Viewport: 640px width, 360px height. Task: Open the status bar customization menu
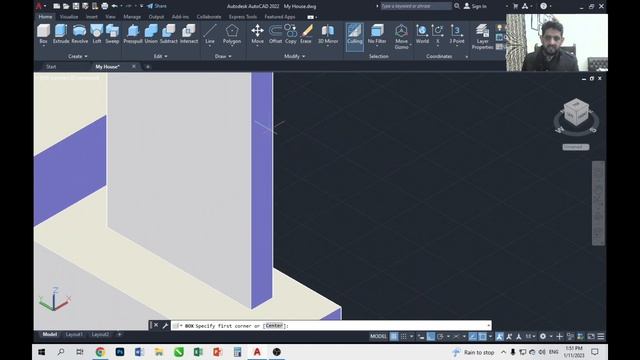[x=601, y=336]
